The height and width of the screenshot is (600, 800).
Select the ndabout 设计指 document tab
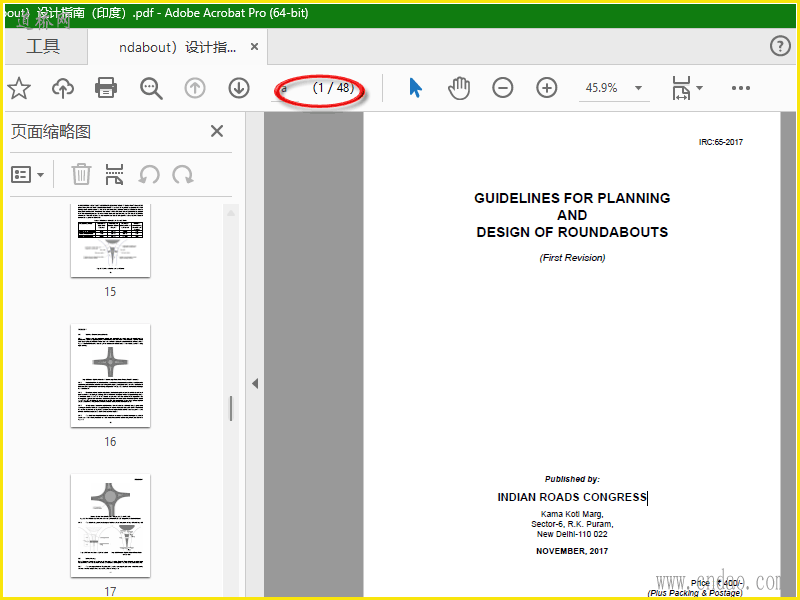pyautogui.click(x=177, y=47)
